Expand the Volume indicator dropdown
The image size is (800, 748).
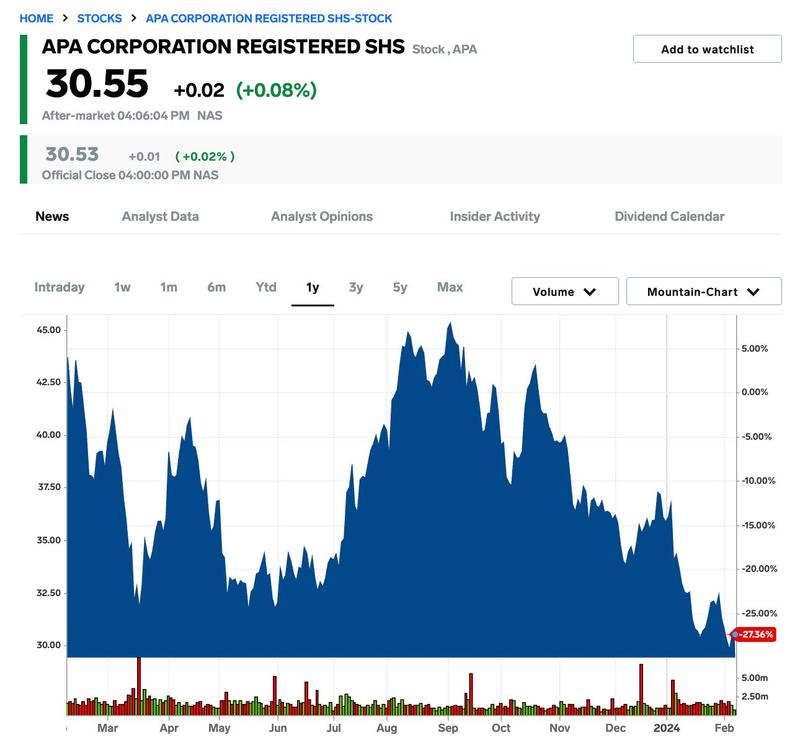click(x=565, y=291)
